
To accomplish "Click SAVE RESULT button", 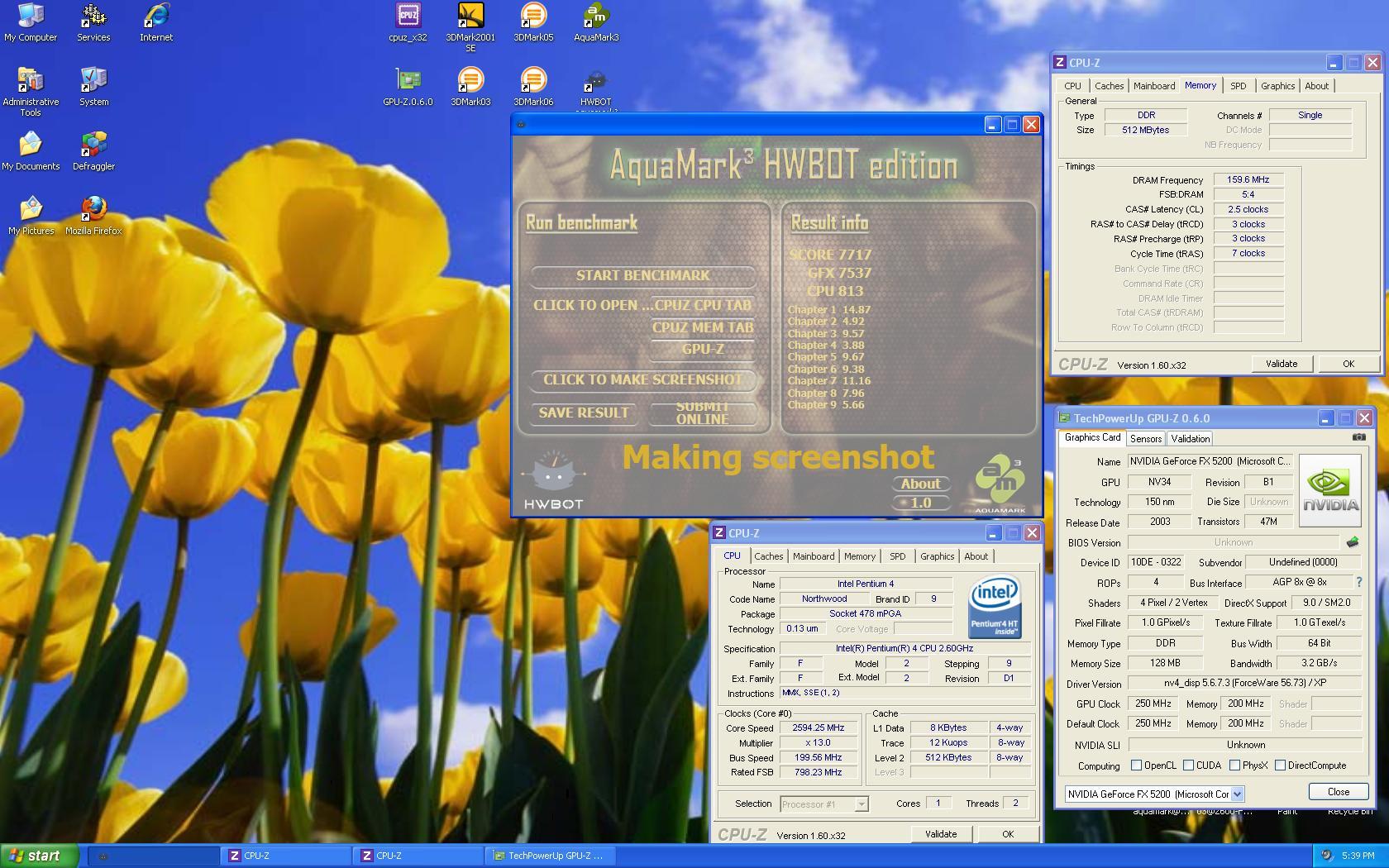I will click(584, 413).
